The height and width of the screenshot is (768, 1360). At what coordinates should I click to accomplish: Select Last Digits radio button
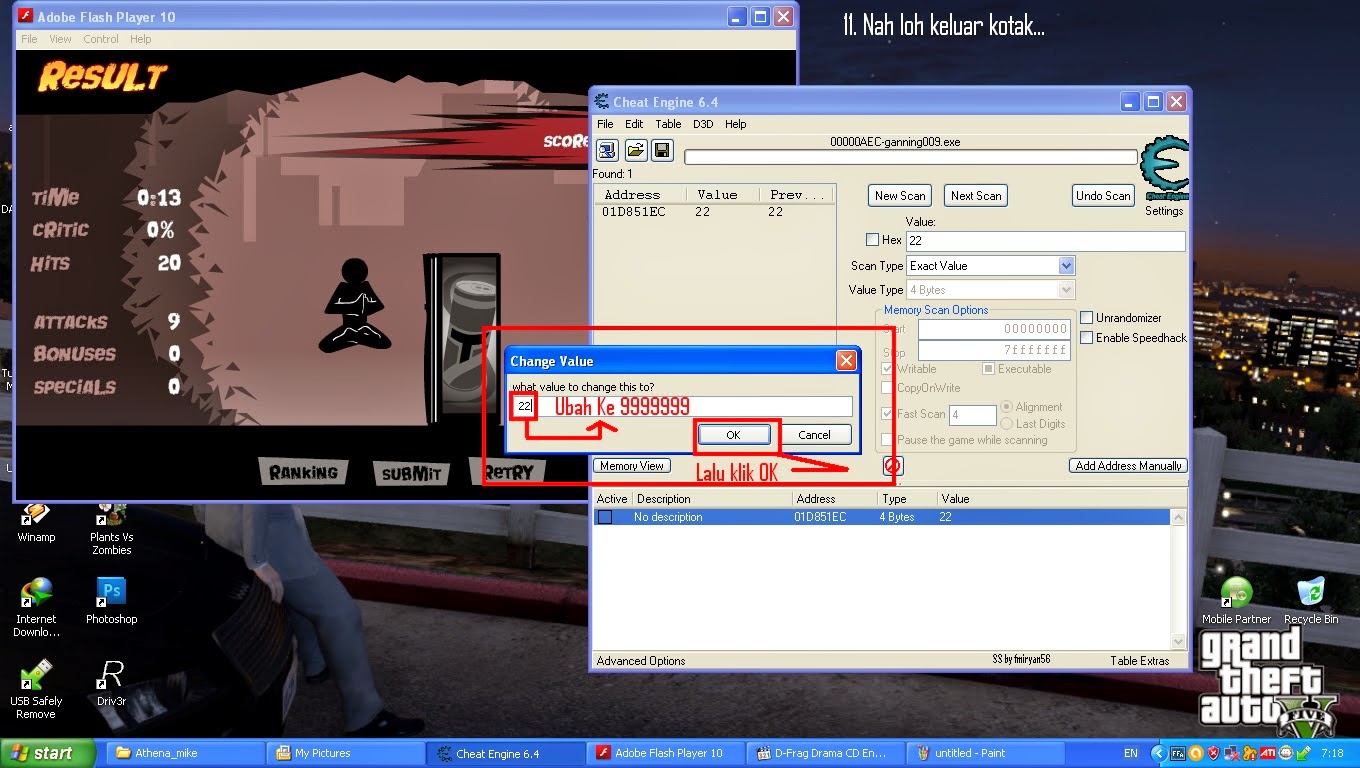(x=1007, y=424)
